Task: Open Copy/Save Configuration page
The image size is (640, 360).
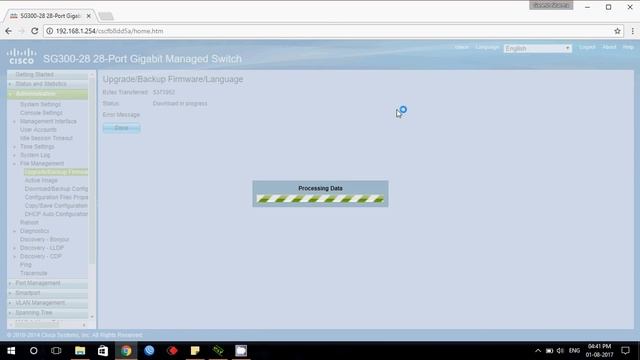Action: pyautogui.click(x=56, y=206)
